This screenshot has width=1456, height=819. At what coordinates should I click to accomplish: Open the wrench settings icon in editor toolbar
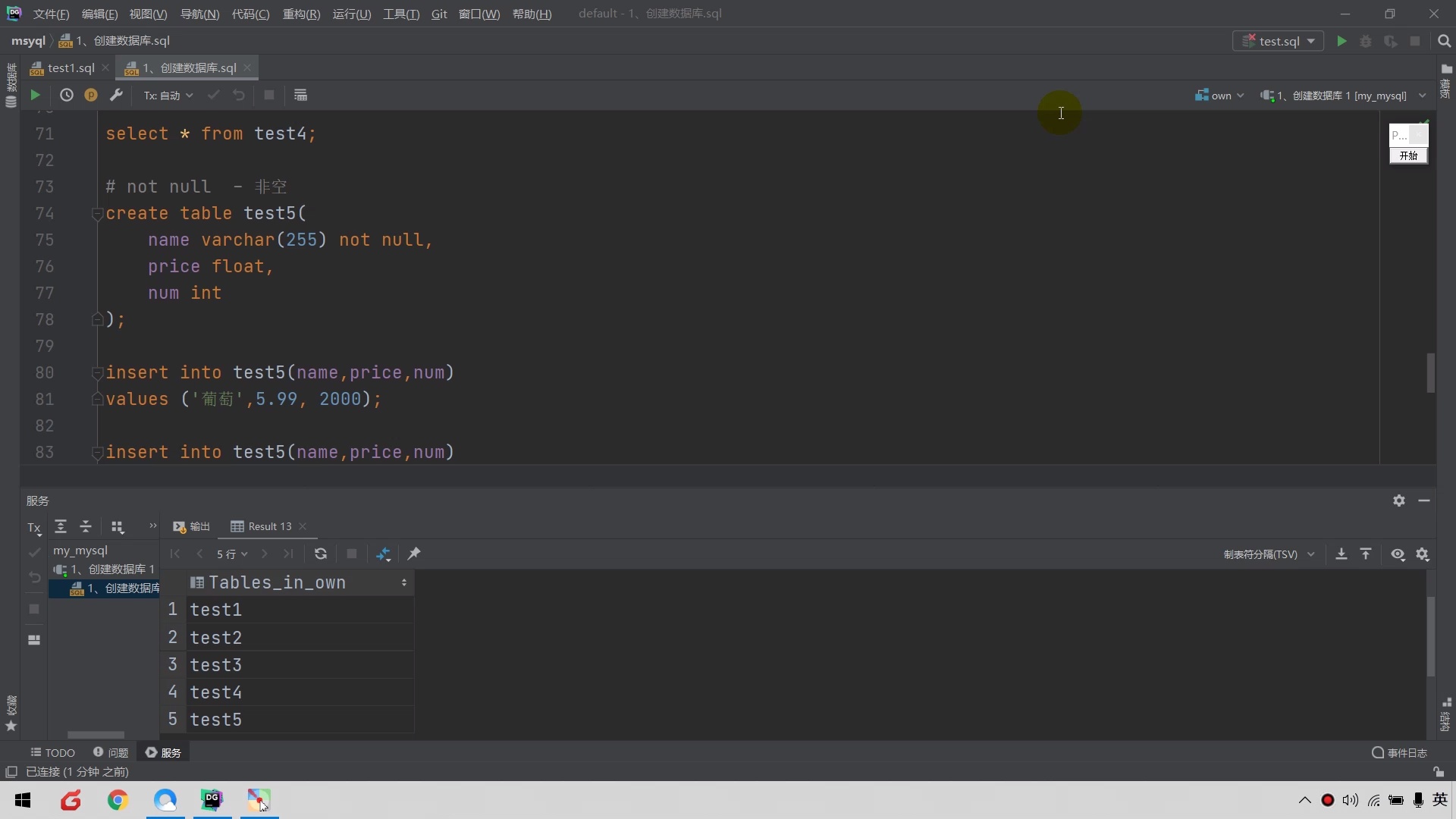coord(116,95)
